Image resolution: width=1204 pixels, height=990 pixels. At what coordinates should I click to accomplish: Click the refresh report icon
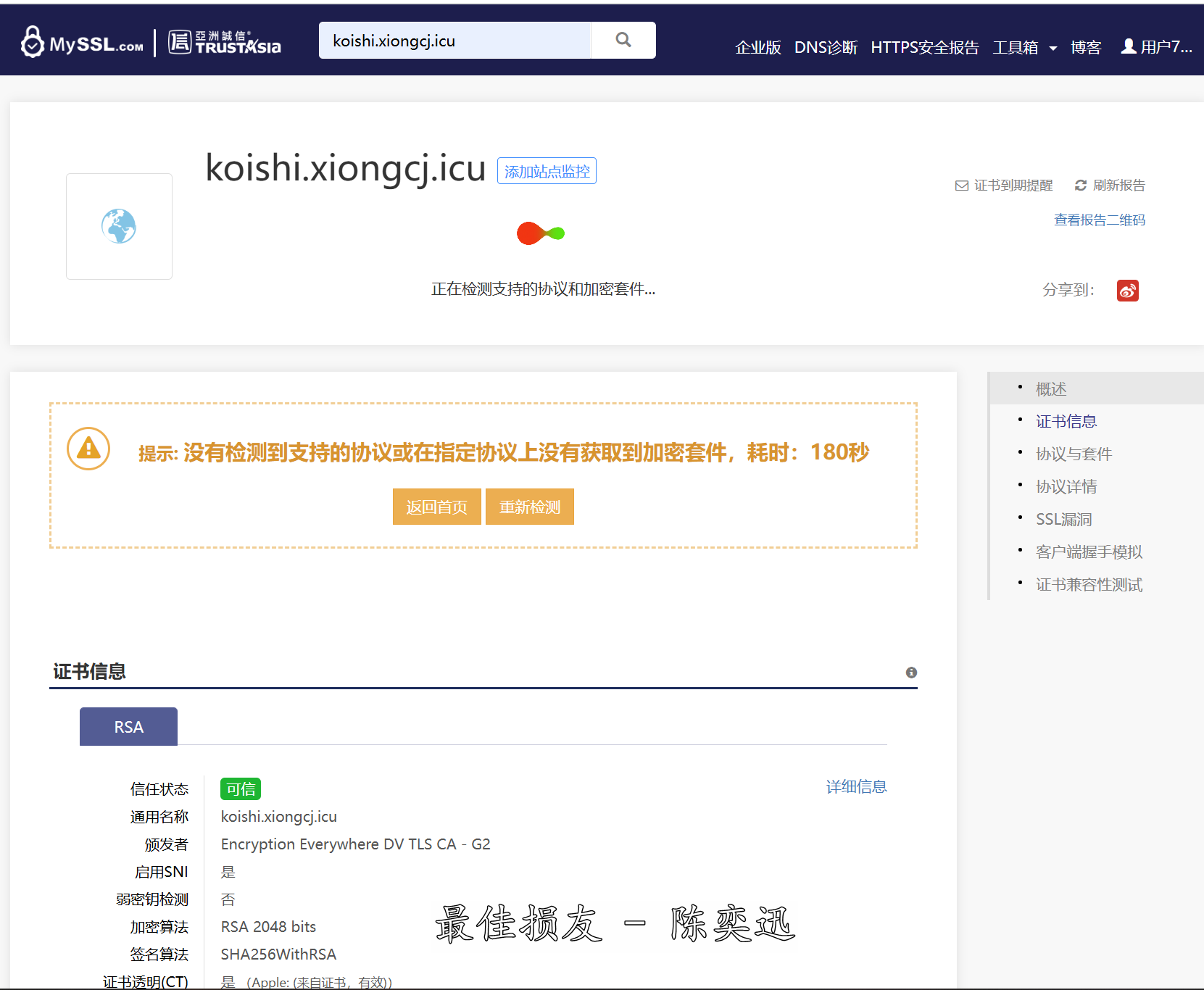[1081, 186]
